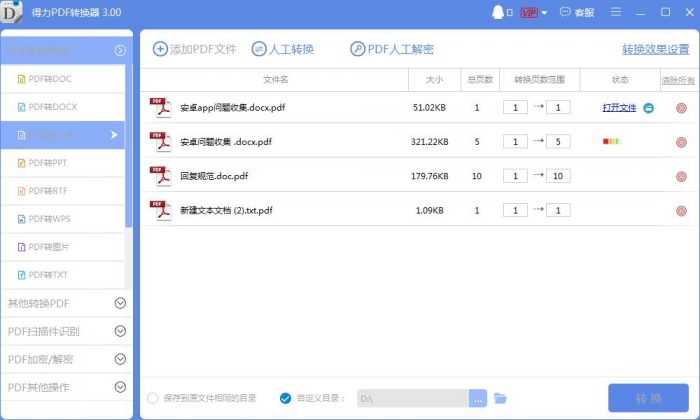The image size is (700, 420).
Task: Select PDF转DOC in sidebar
Action: pos(63,79)
